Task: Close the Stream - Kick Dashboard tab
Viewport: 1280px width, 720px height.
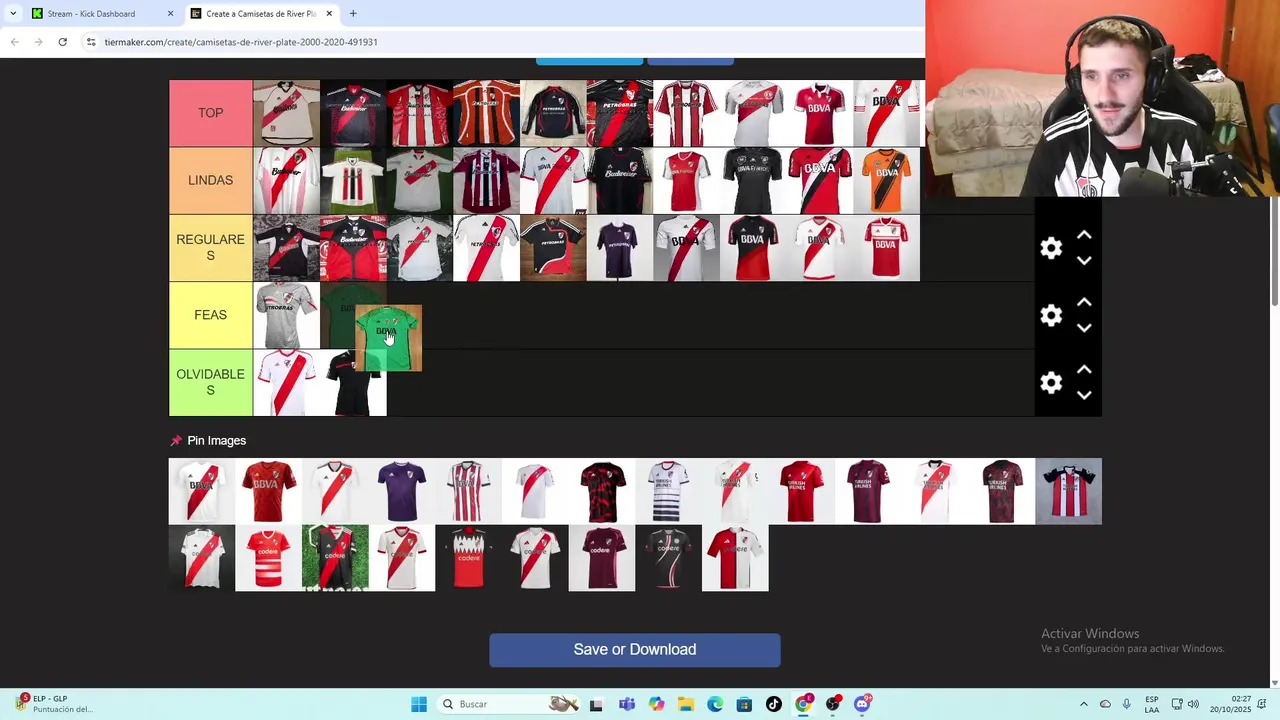Action: [x=170, y=14]
